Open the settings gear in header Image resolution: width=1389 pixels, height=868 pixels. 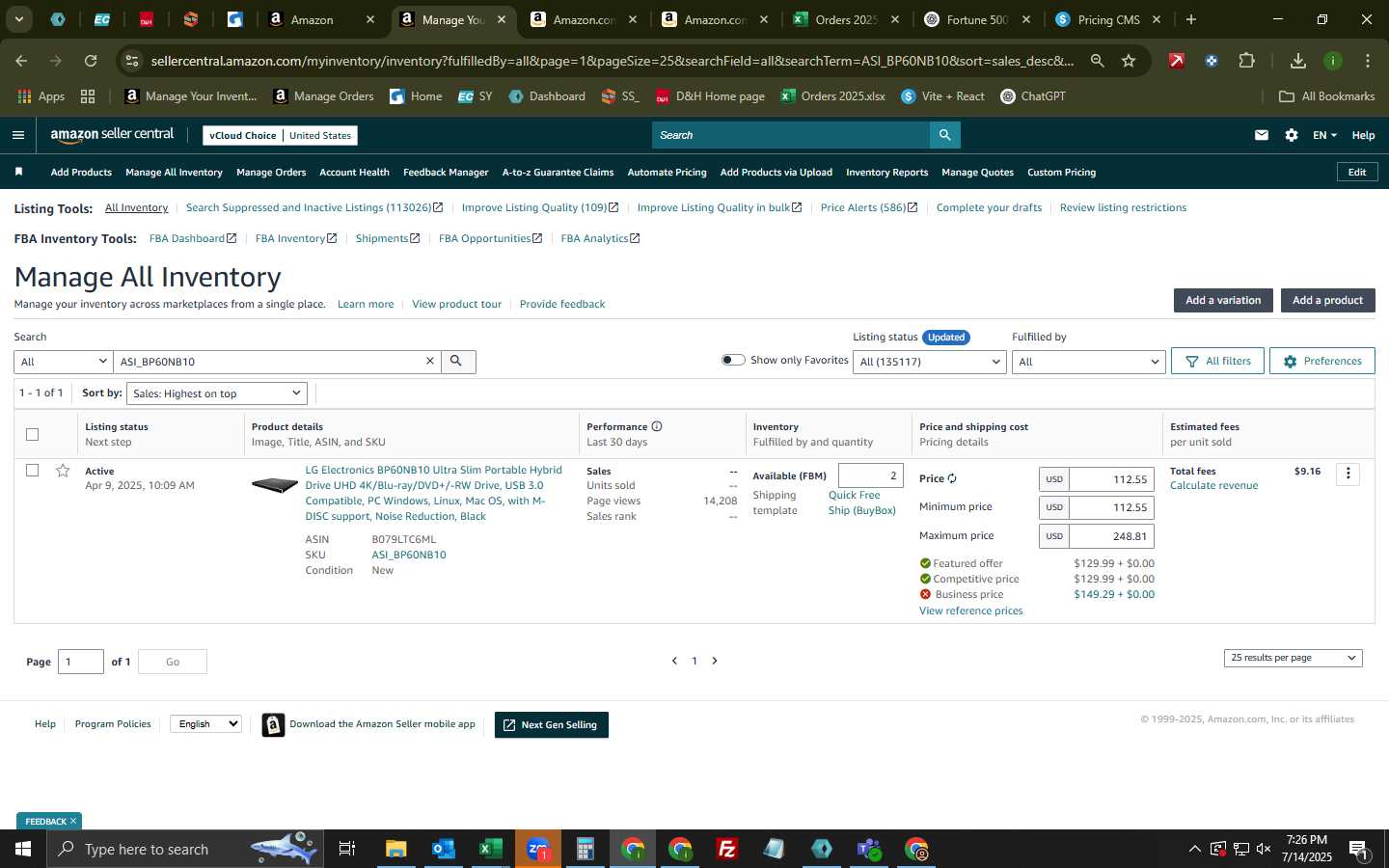[x=1292, y=135]
